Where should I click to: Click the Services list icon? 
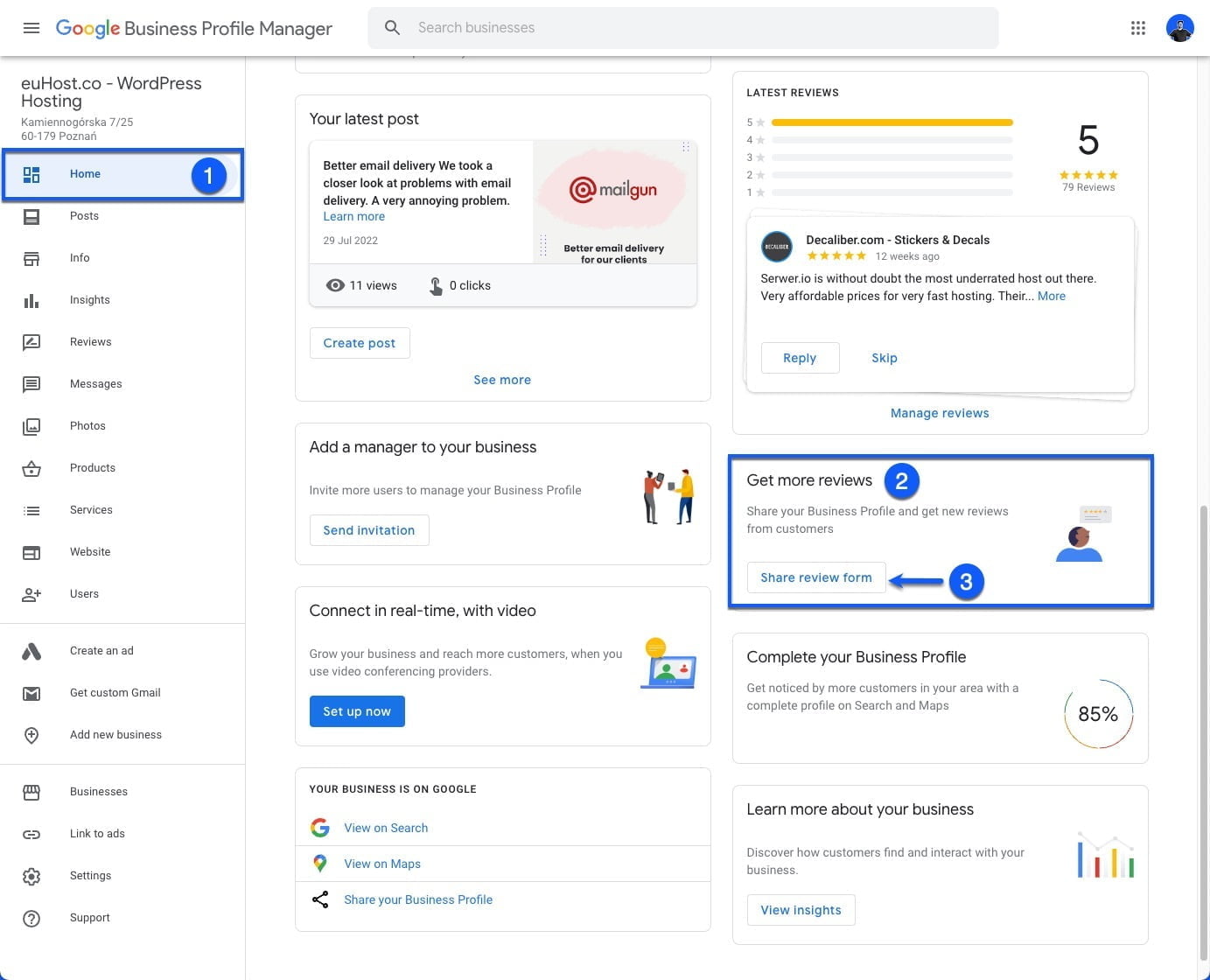click(x=31, y=510)
